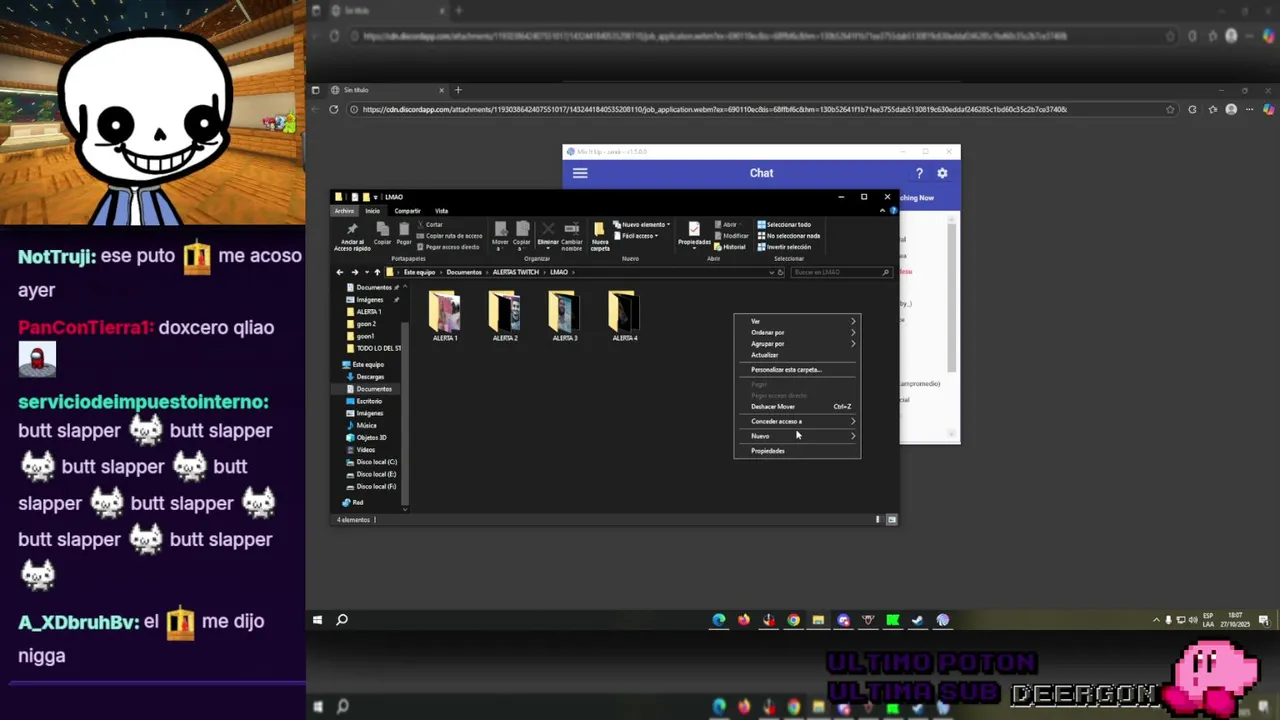Click Documentos in the address path
The width and height of the screenshot is (1280, 720).
[464, 272]
